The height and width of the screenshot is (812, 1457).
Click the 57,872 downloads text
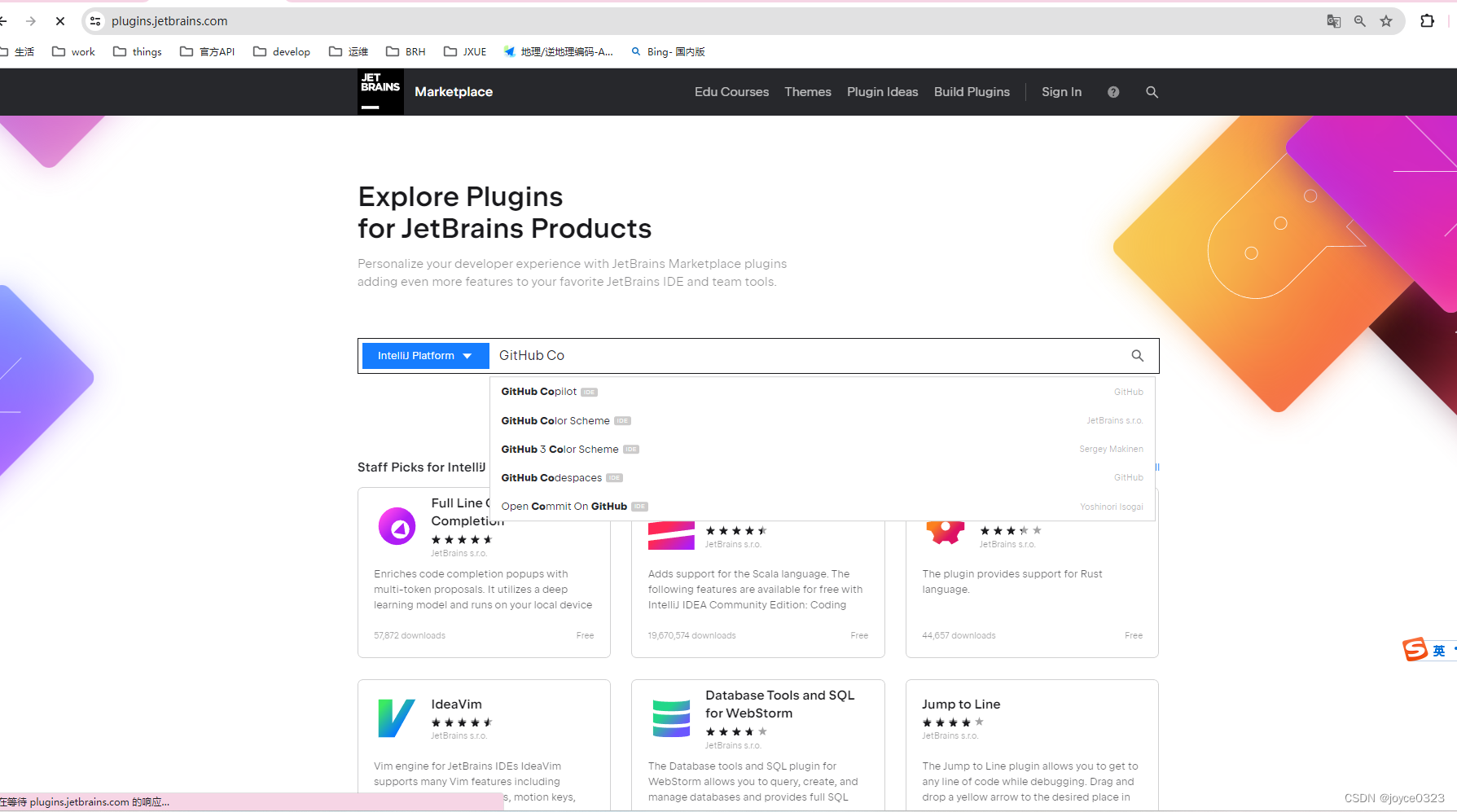point(410,635)
